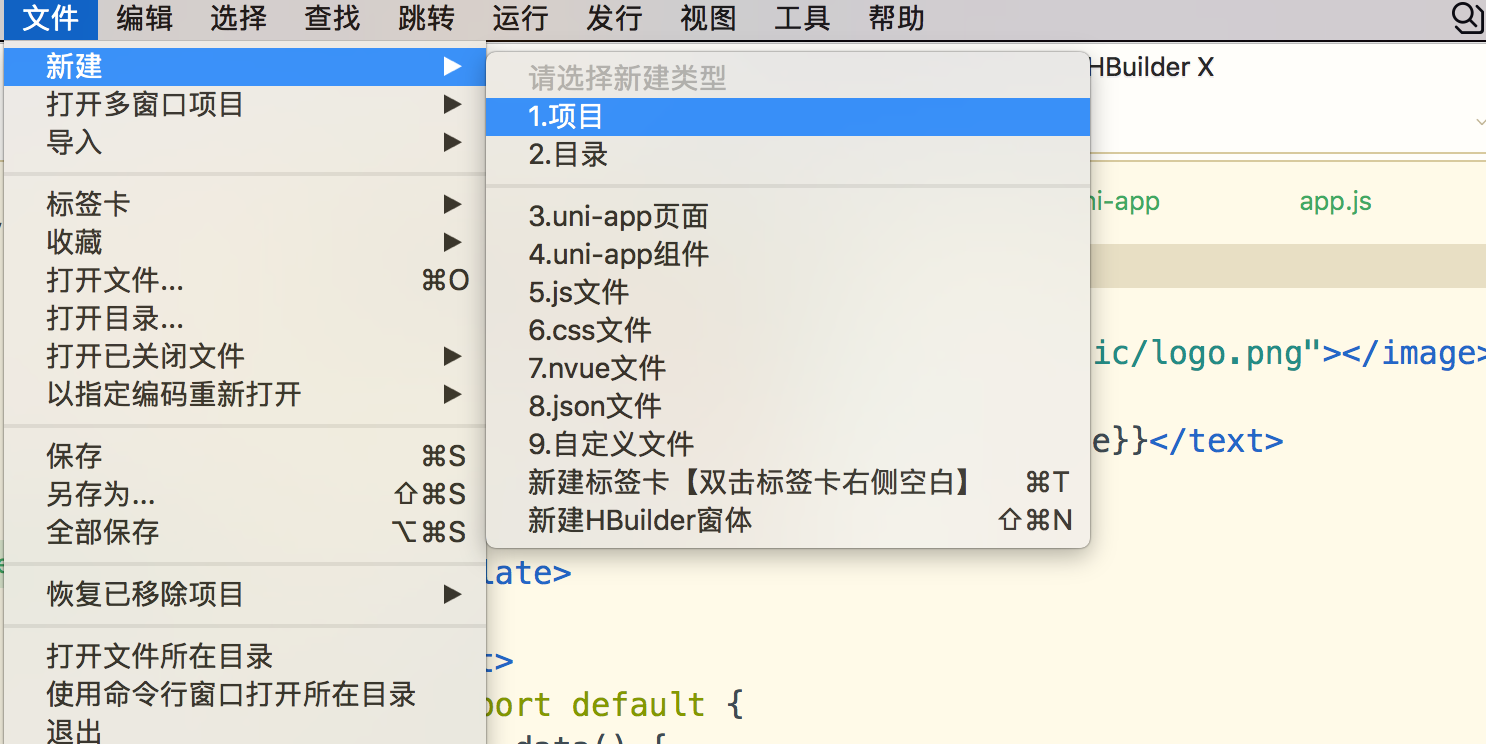Open the 发行 menu
Viewport: 1486px width, 744px height.
tap(614, 18)
